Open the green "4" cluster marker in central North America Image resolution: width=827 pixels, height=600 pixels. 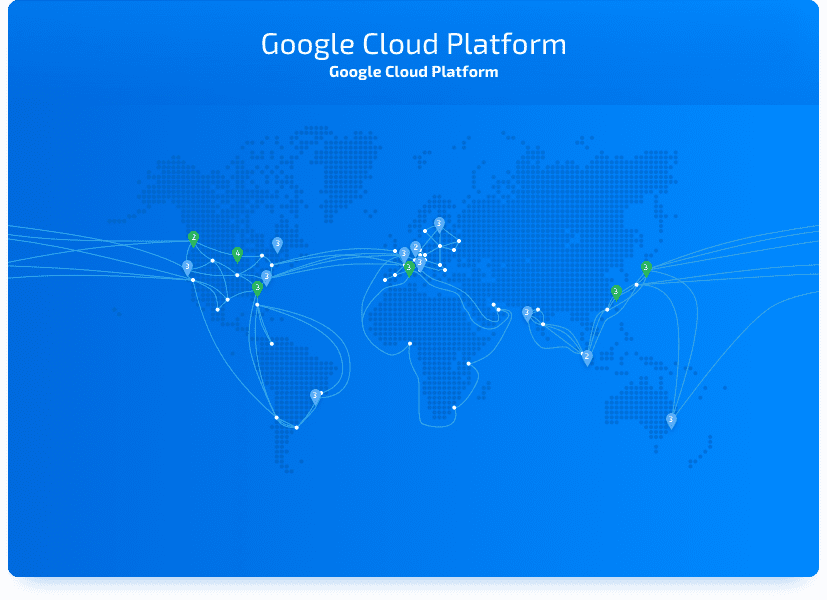[x=237, y=253]
